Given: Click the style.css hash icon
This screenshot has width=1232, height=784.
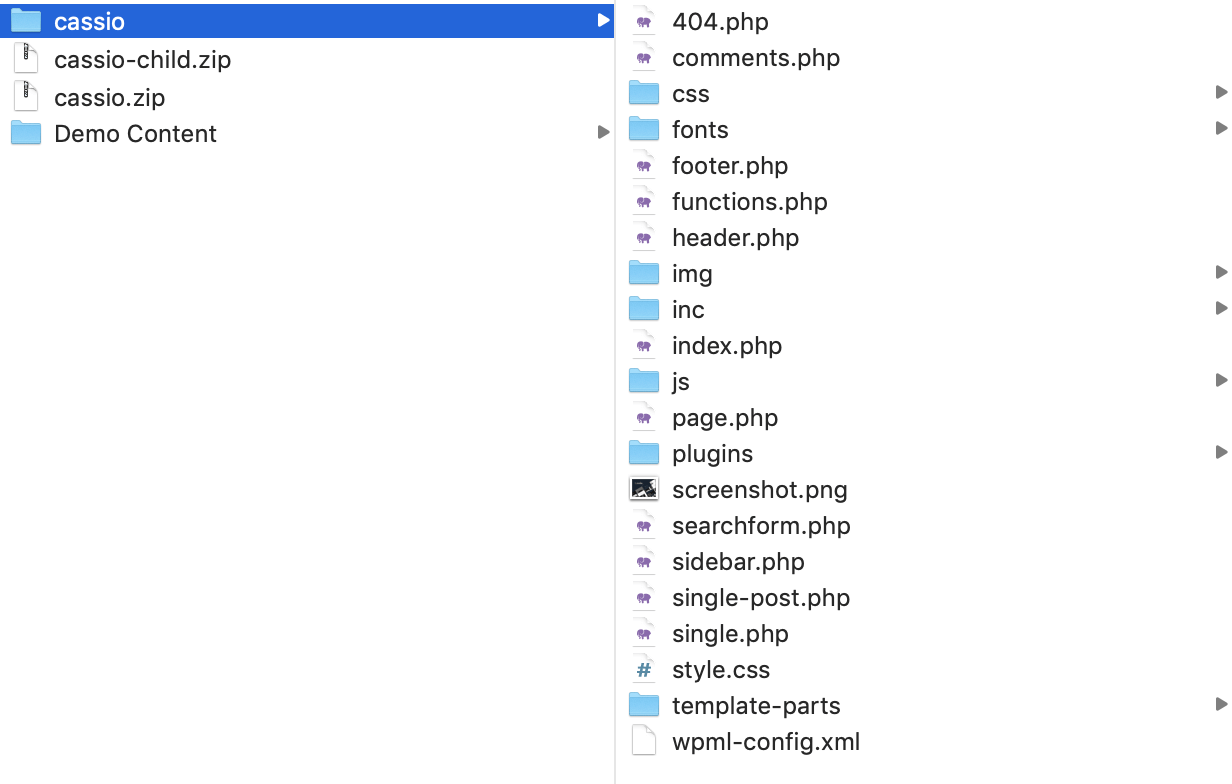Looking at the screenshot, I should pos(644,670).
